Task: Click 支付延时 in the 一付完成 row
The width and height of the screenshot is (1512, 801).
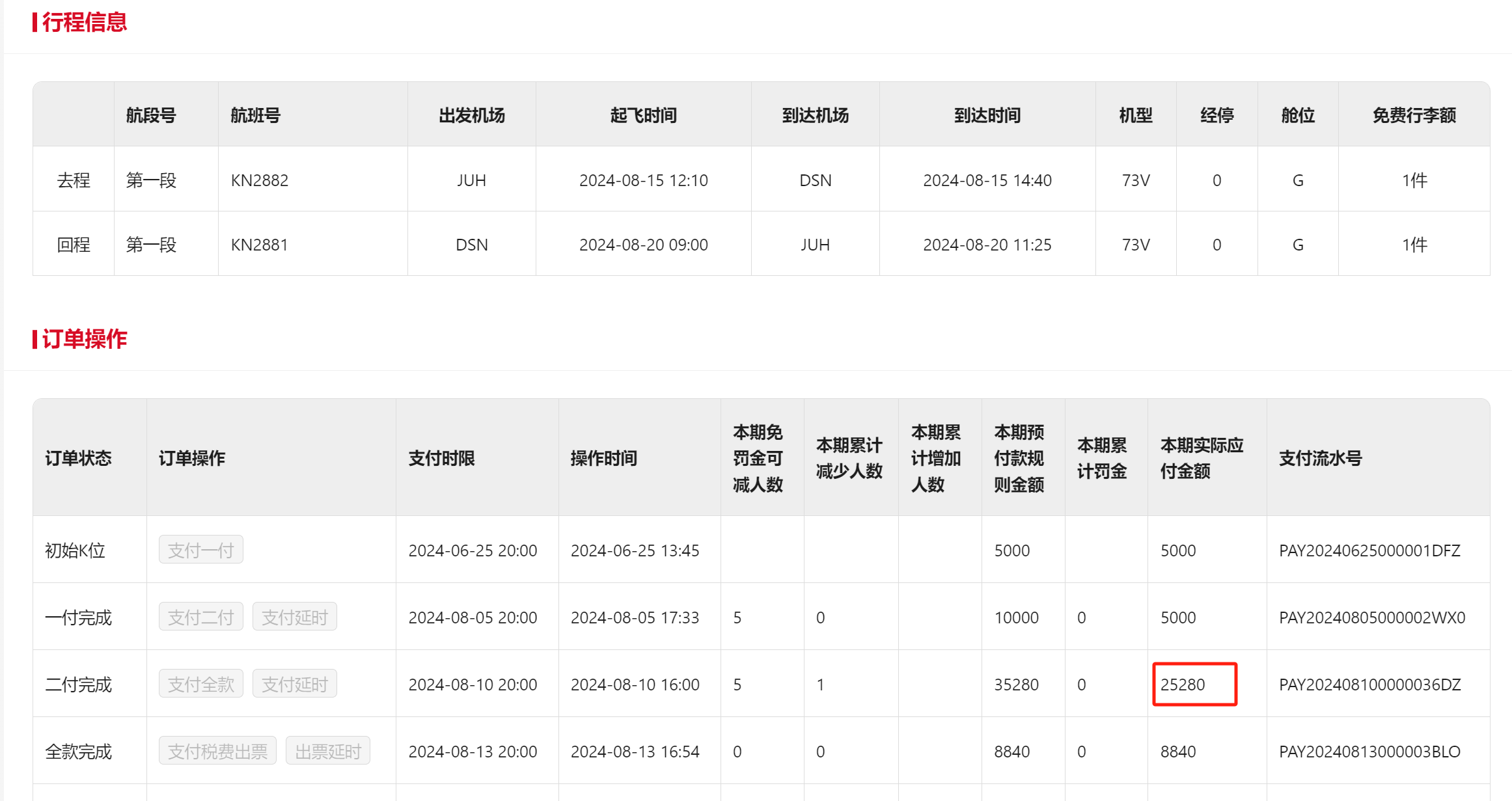Action: pos(294,618)
